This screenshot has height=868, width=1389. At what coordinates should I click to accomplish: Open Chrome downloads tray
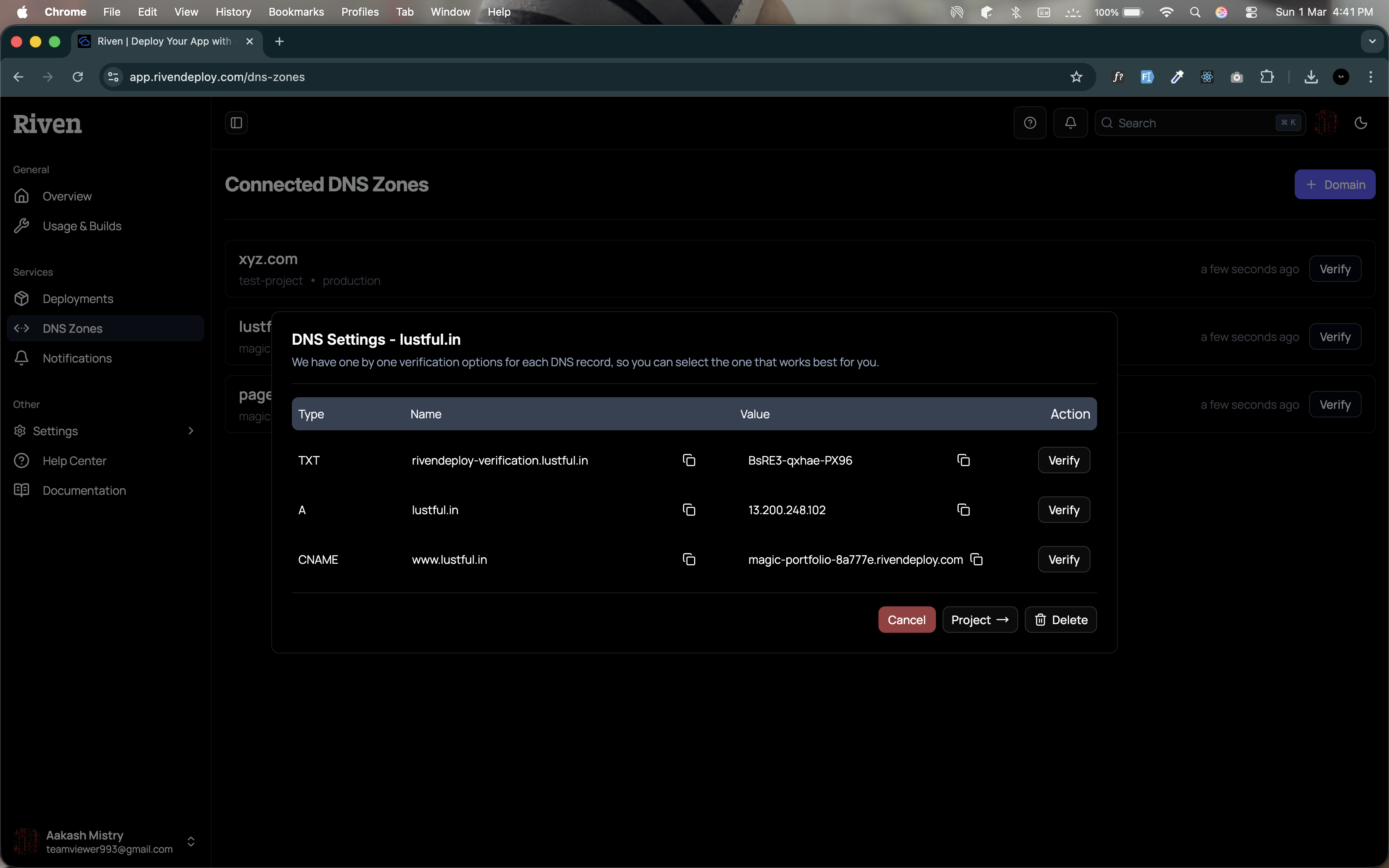click(x=1311, y=77)
